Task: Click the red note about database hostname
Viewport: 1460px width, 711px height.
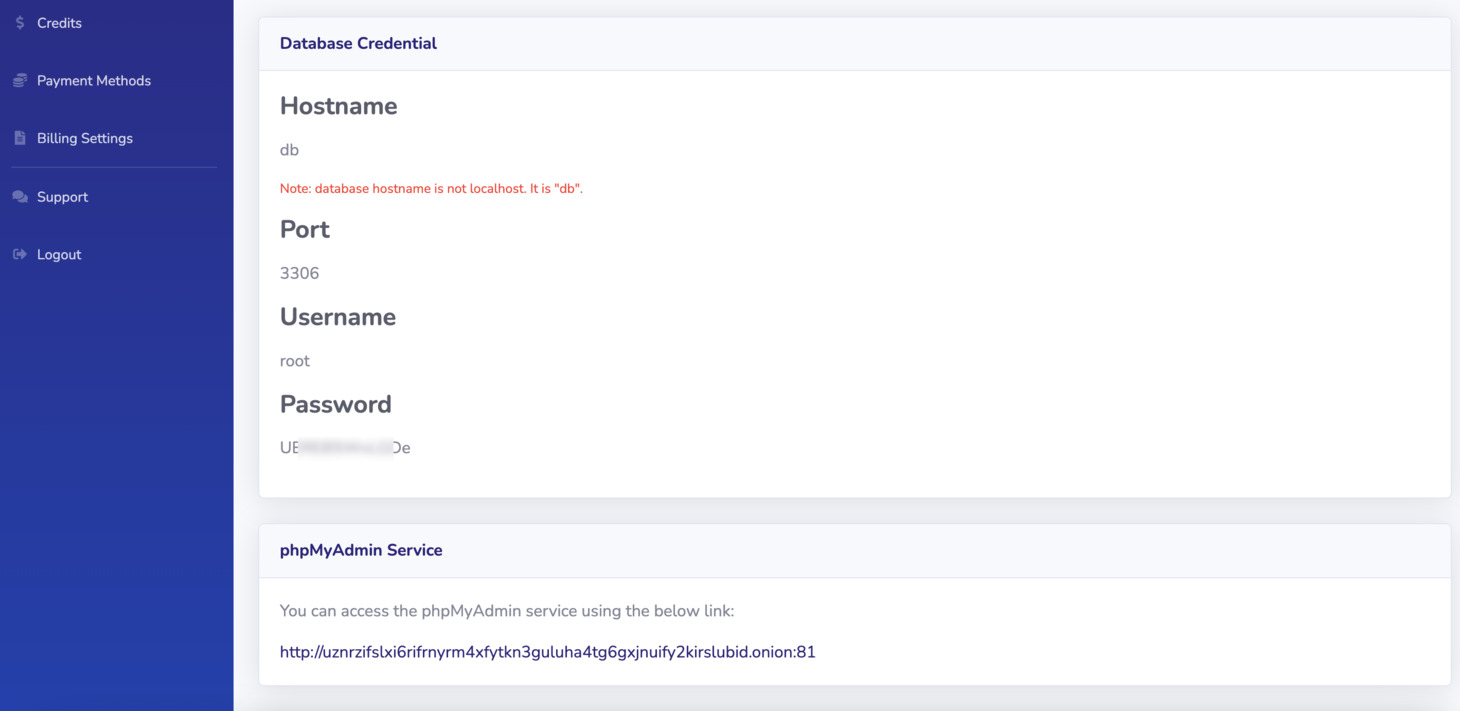Action: coord(431,188)
